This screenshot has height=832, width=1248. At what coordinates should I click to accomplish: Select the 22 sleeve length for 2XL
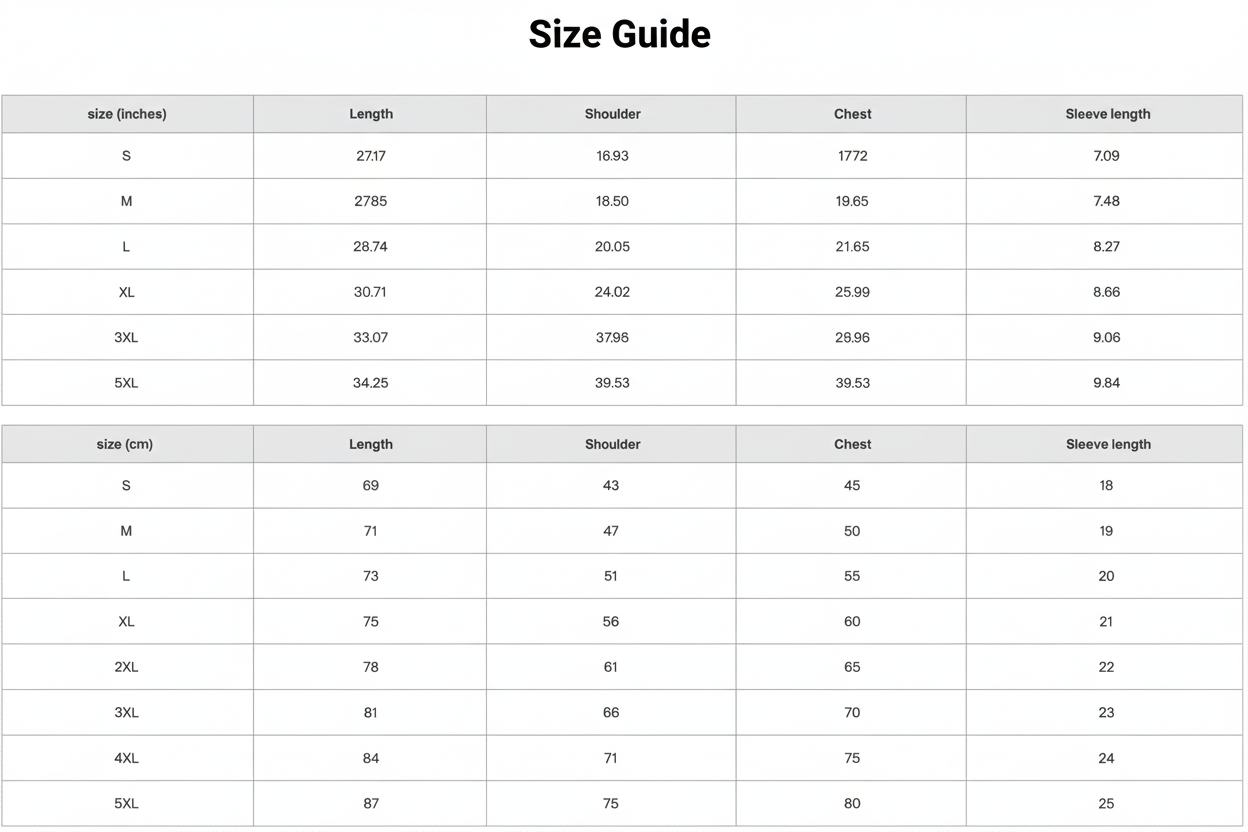[x=1106, y=667]
